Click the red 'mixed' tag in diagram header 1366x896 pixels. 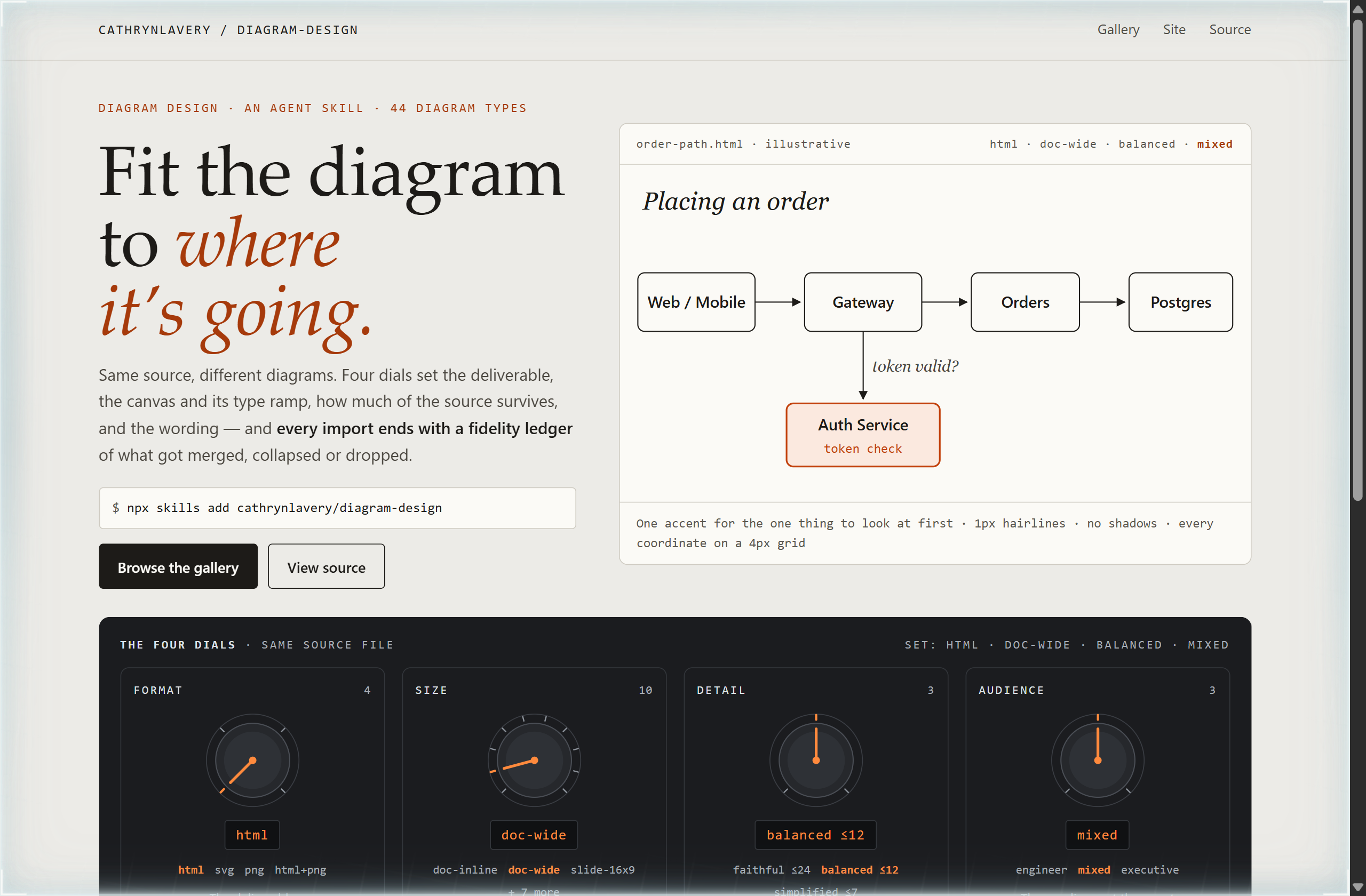tap(1214, 144)
